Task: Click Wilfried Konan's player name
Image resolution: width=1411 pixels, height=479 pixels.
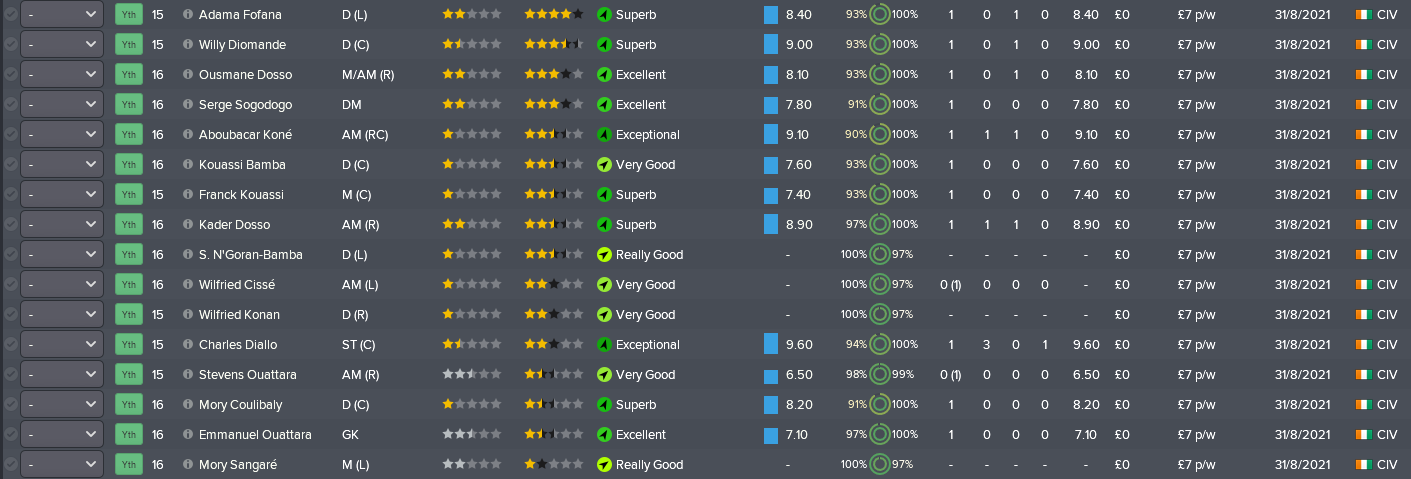Action: click(x=239, y=315)
